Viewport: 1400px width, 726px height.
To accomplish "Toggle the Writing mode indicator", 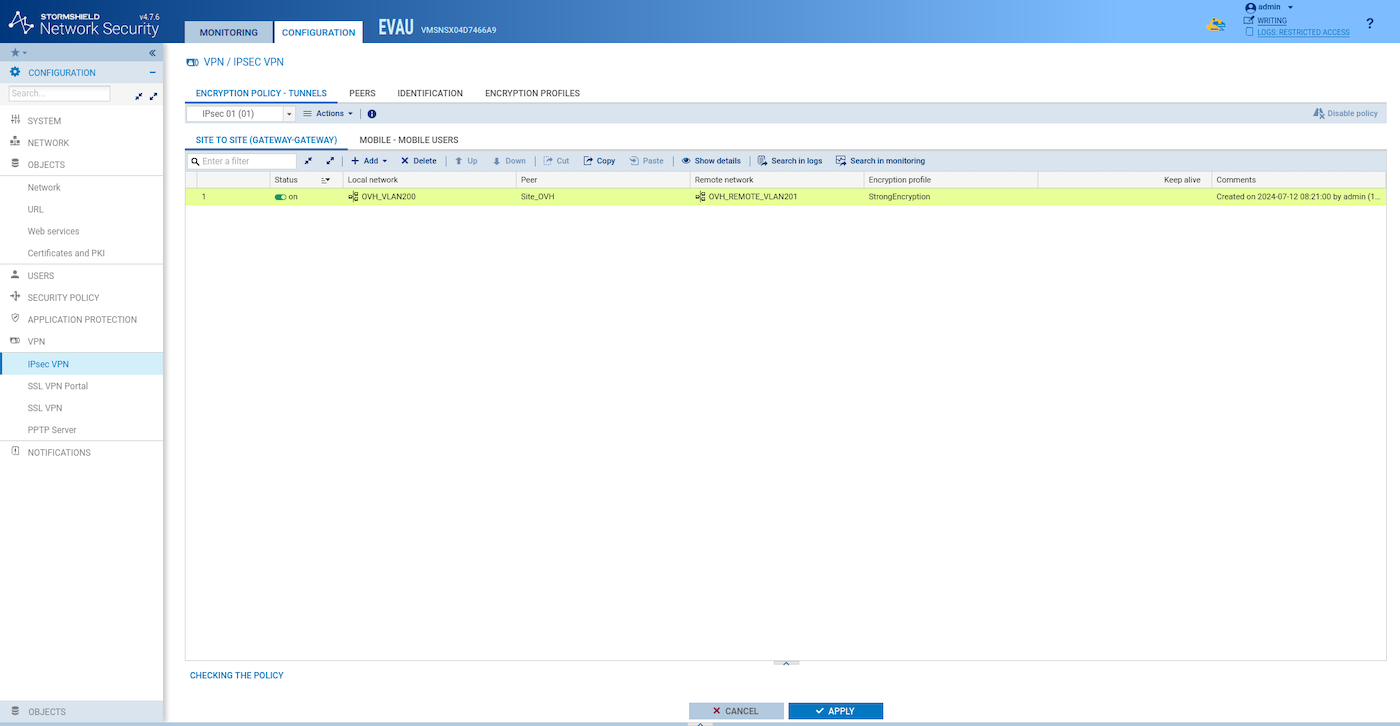I will coord(1249,20).
